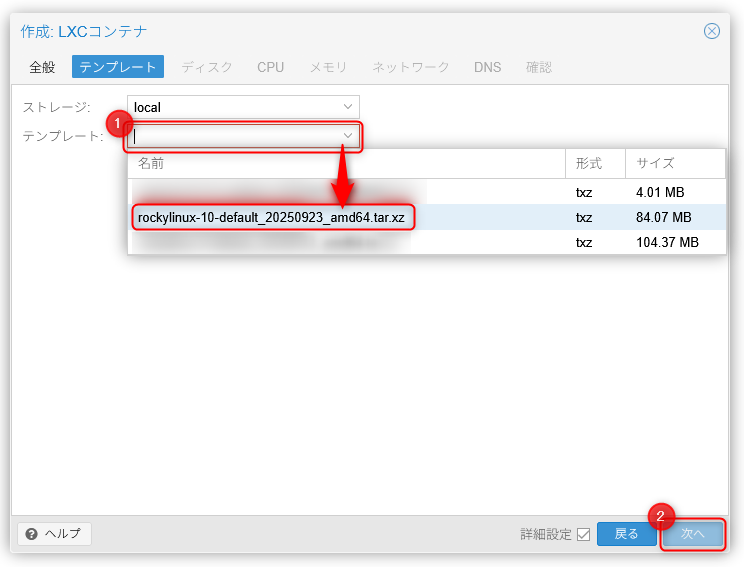Click the 次へ button
The height and width of the screenshot is (567, 744).
pos(693,534)
